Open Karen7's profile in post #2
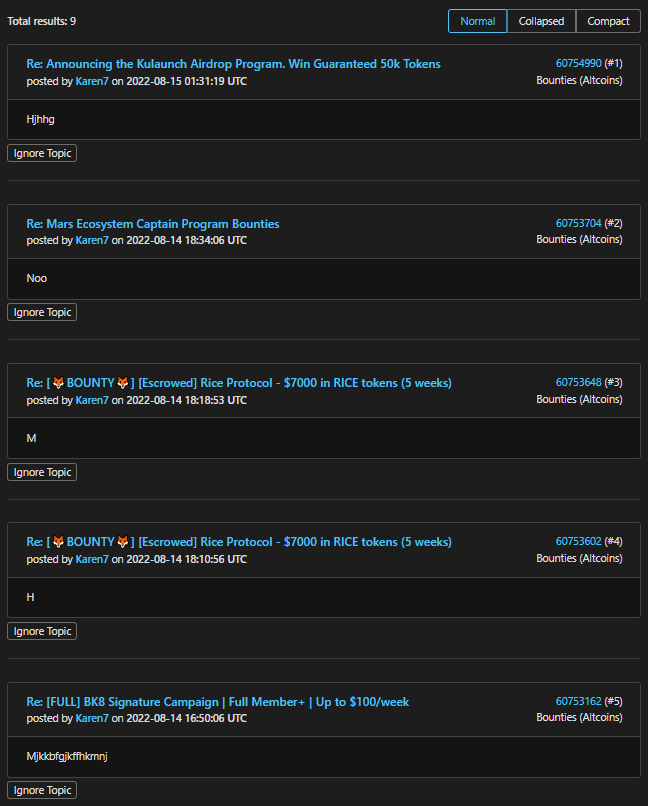Viewport: 648px width, 806px height. [x=92, y=241]
